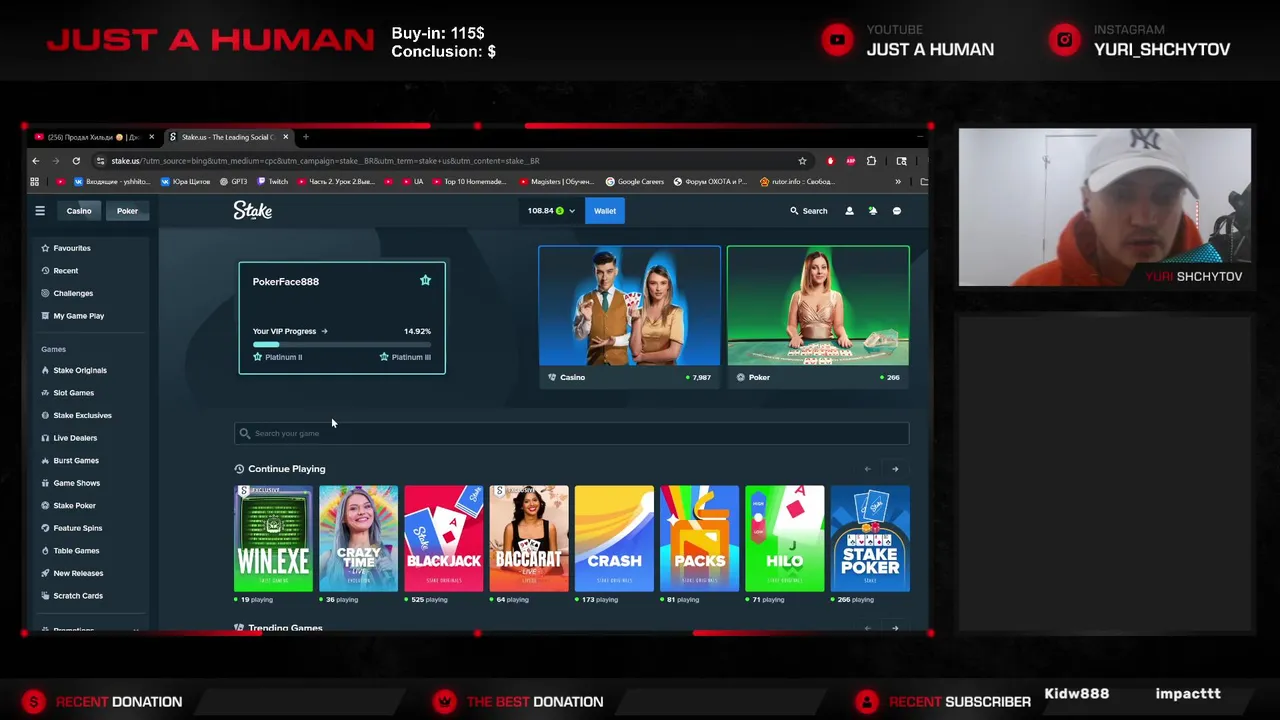Click the Instagram icon in overlay header
Image resolution: width=1280 pixels, height=720 pixels.
(x=1065, y=40)
